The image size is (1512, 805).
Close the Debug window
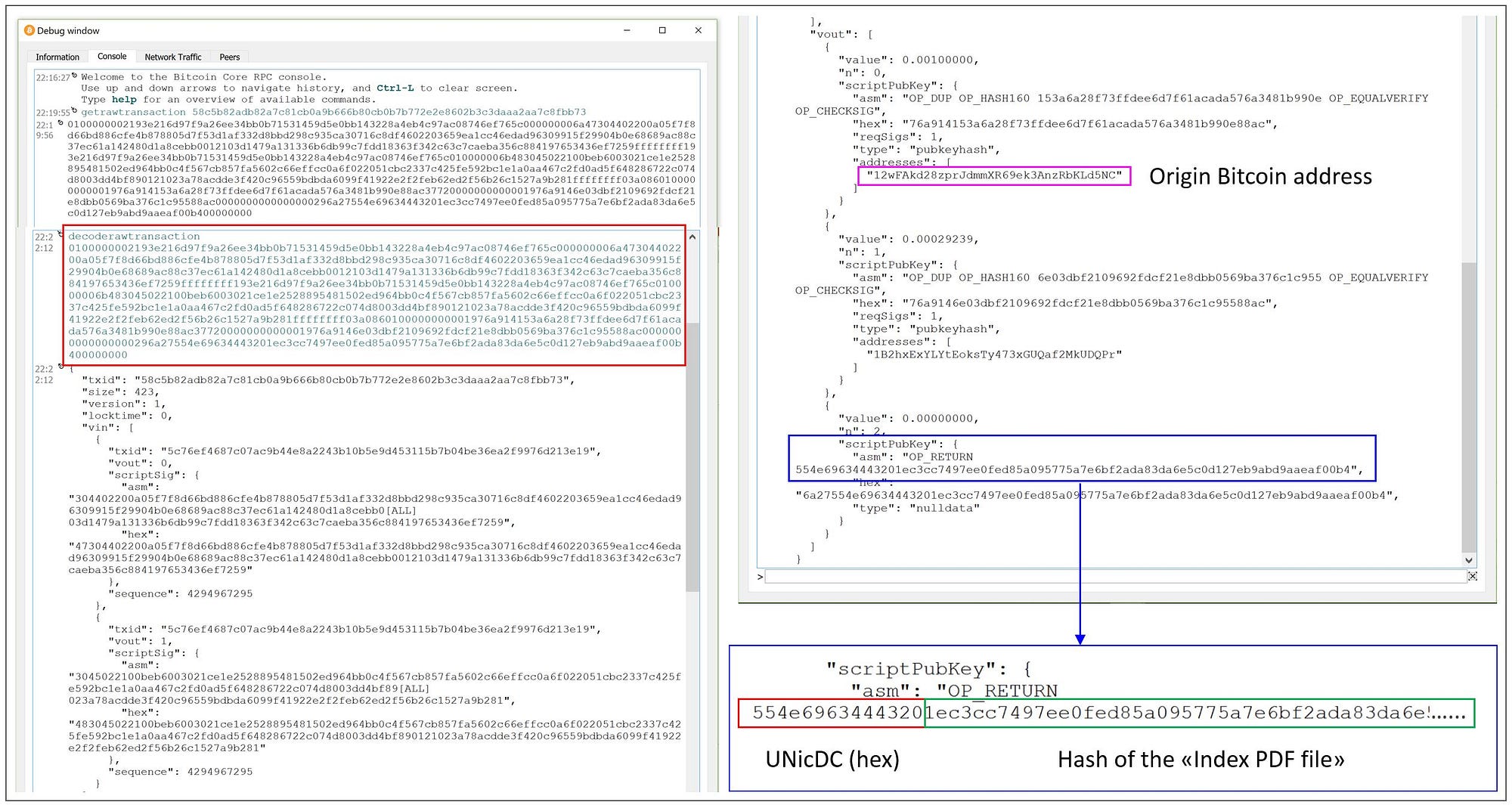[x=698, y=31]
